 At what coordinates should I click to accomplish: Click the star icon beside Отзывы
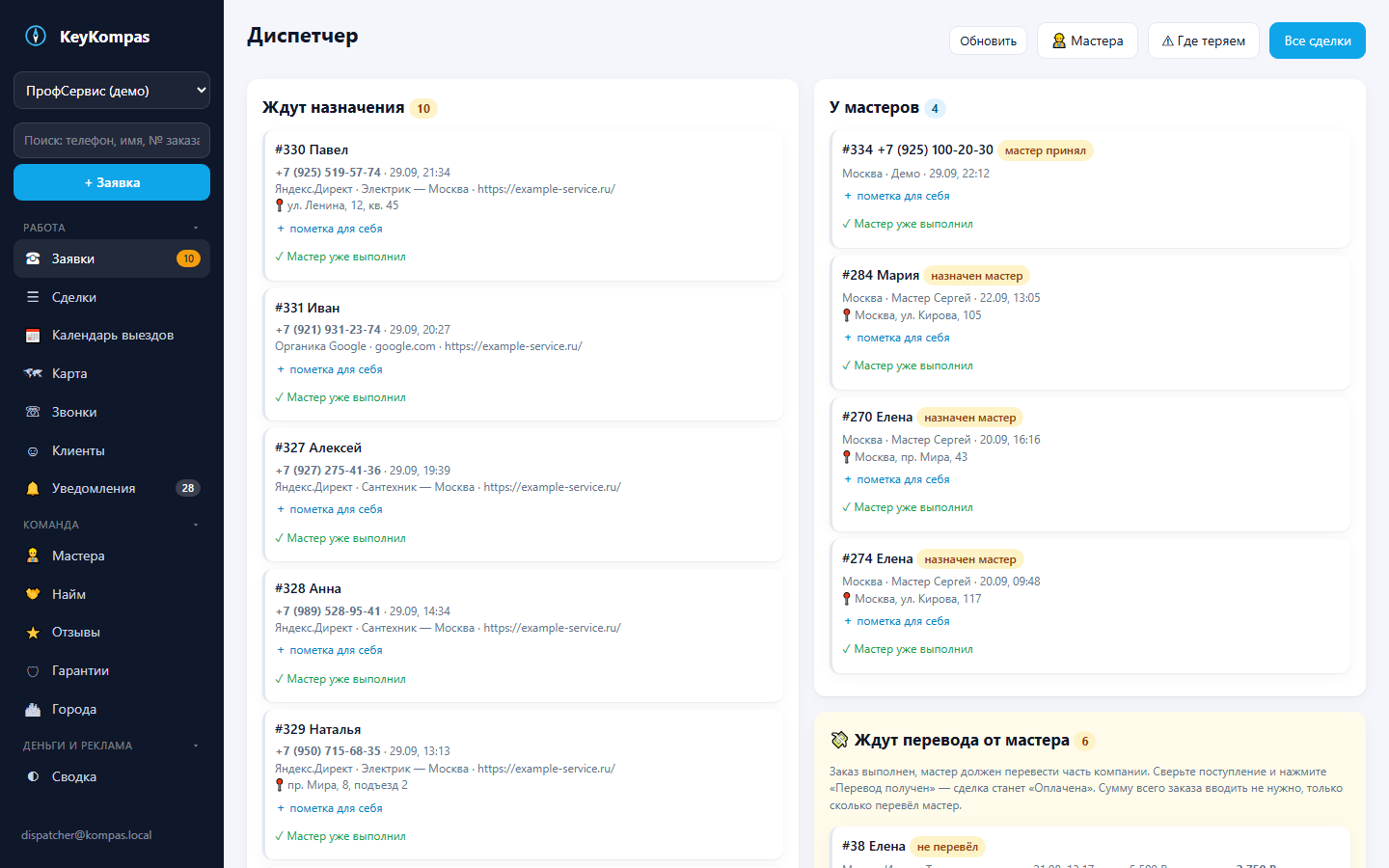coord(33,633)
